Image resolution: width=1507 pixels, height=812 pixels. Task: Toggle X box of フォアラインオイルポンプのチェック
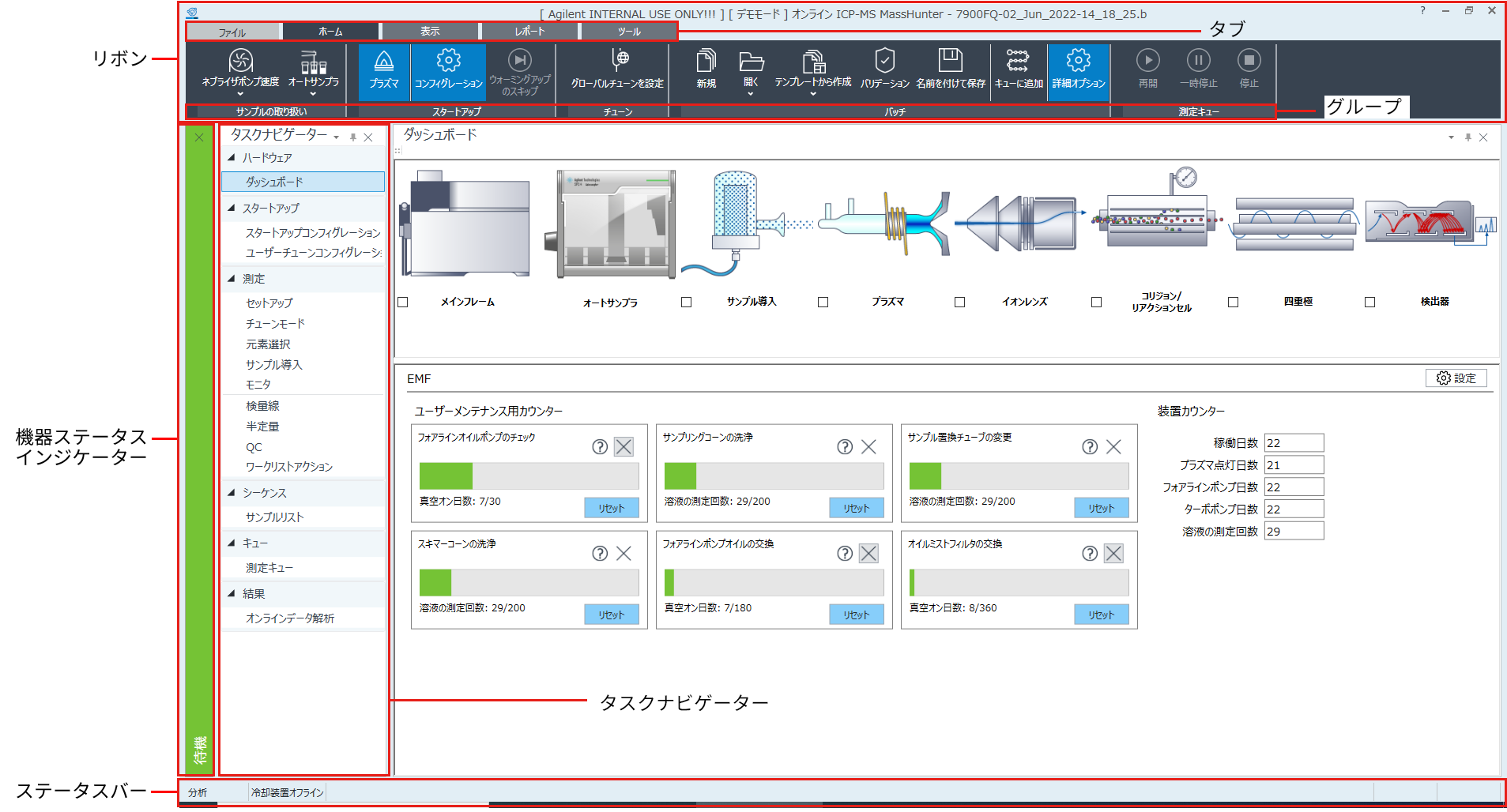624,447
